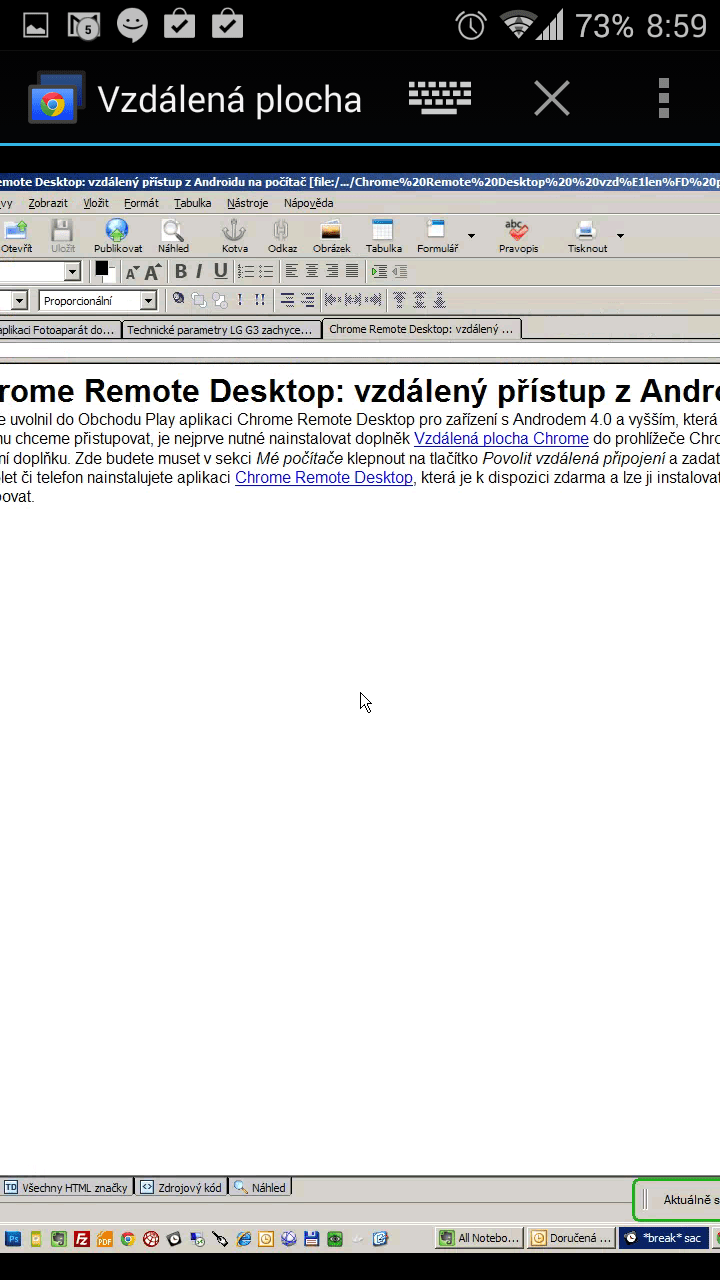
Task: Switch to the Fotoaparát document tab
Action: 60,329
